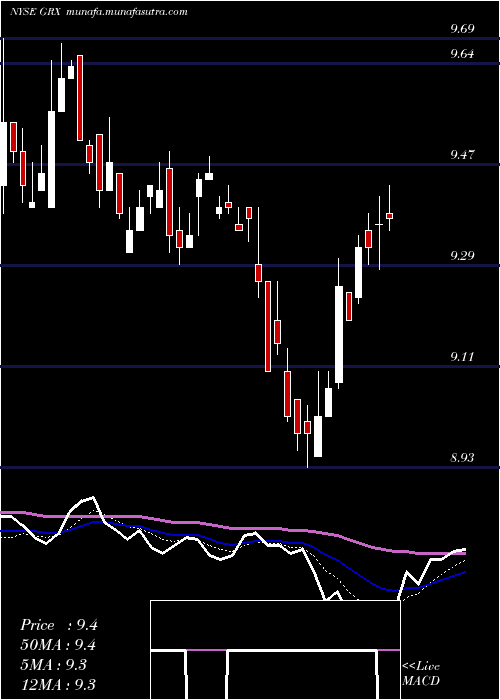Click the 9.11 price level label

462,357
